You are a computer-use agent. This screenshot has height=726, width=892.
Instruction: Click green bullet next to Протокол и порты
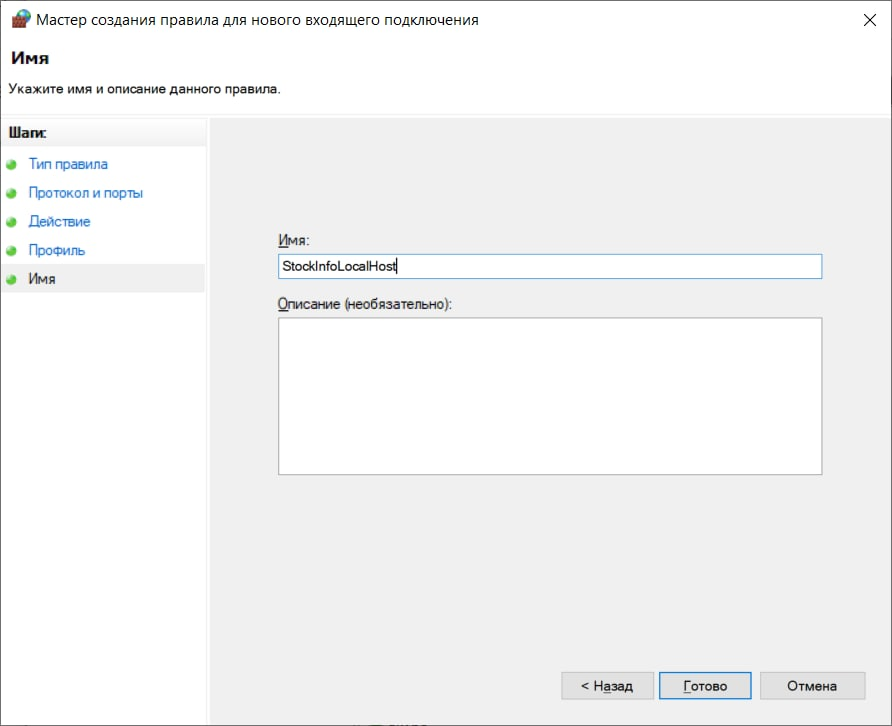click(11, 193)
